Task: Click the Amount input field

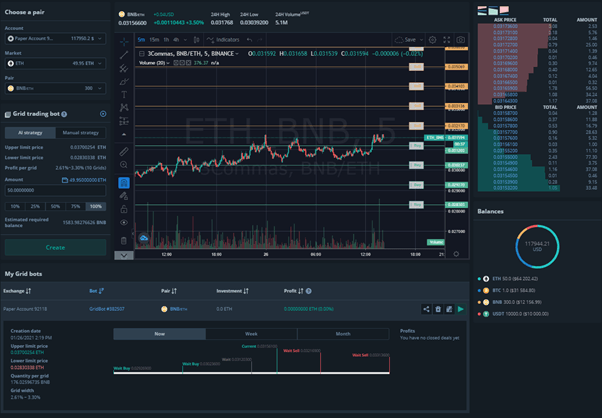Action: pyautogui.click(x=55, y=190)
